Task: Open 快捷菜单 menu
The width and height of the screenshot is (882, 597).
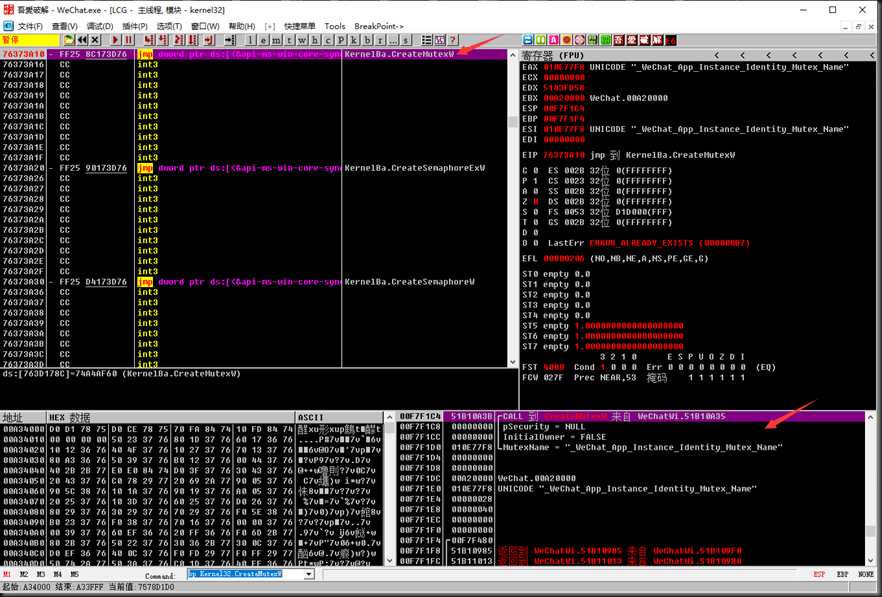Action: [x=299, y=26]
